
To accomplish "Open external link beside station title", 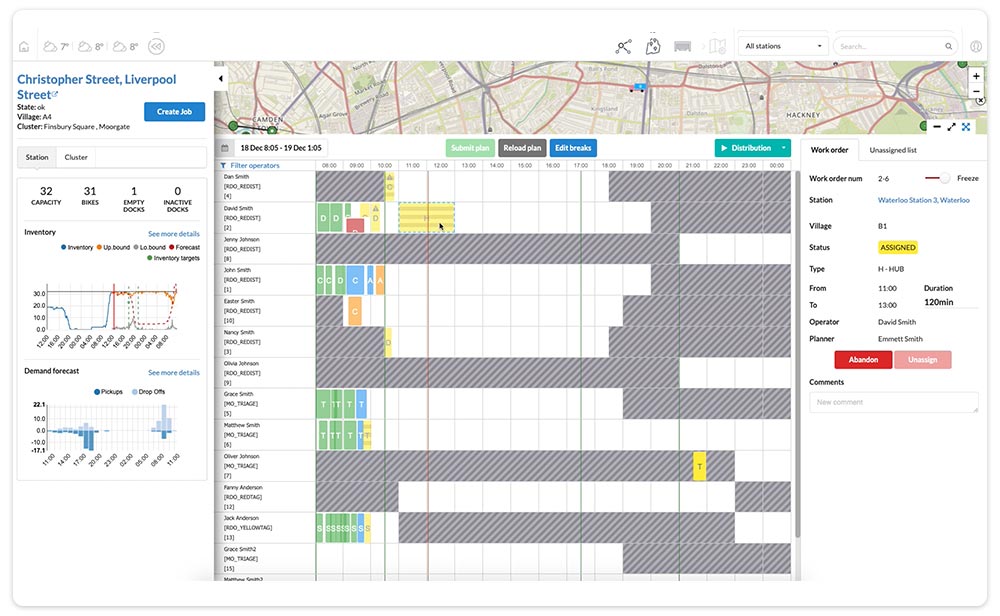I will [x=55, y=94].
